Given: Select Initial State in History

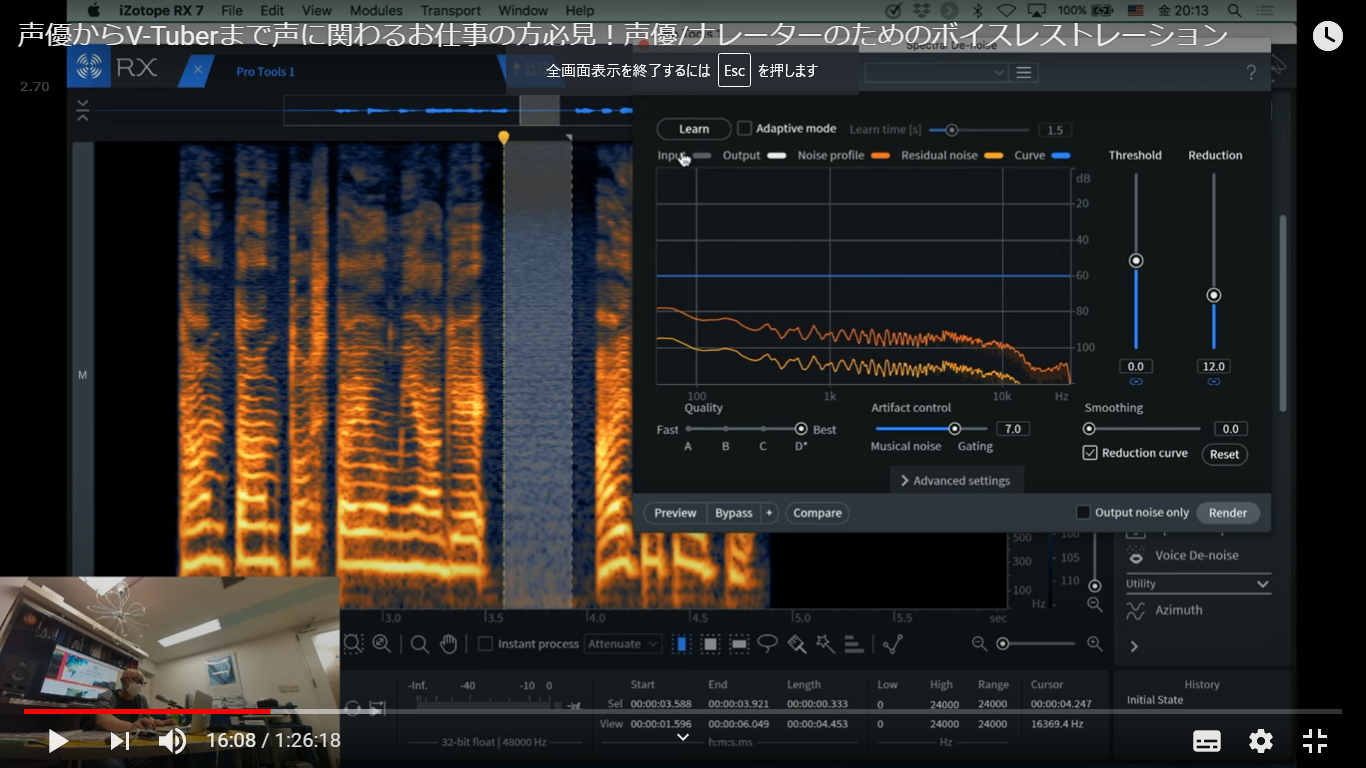Looking at the screenshot, I should pyautogui.click(x=1155, y=700).
